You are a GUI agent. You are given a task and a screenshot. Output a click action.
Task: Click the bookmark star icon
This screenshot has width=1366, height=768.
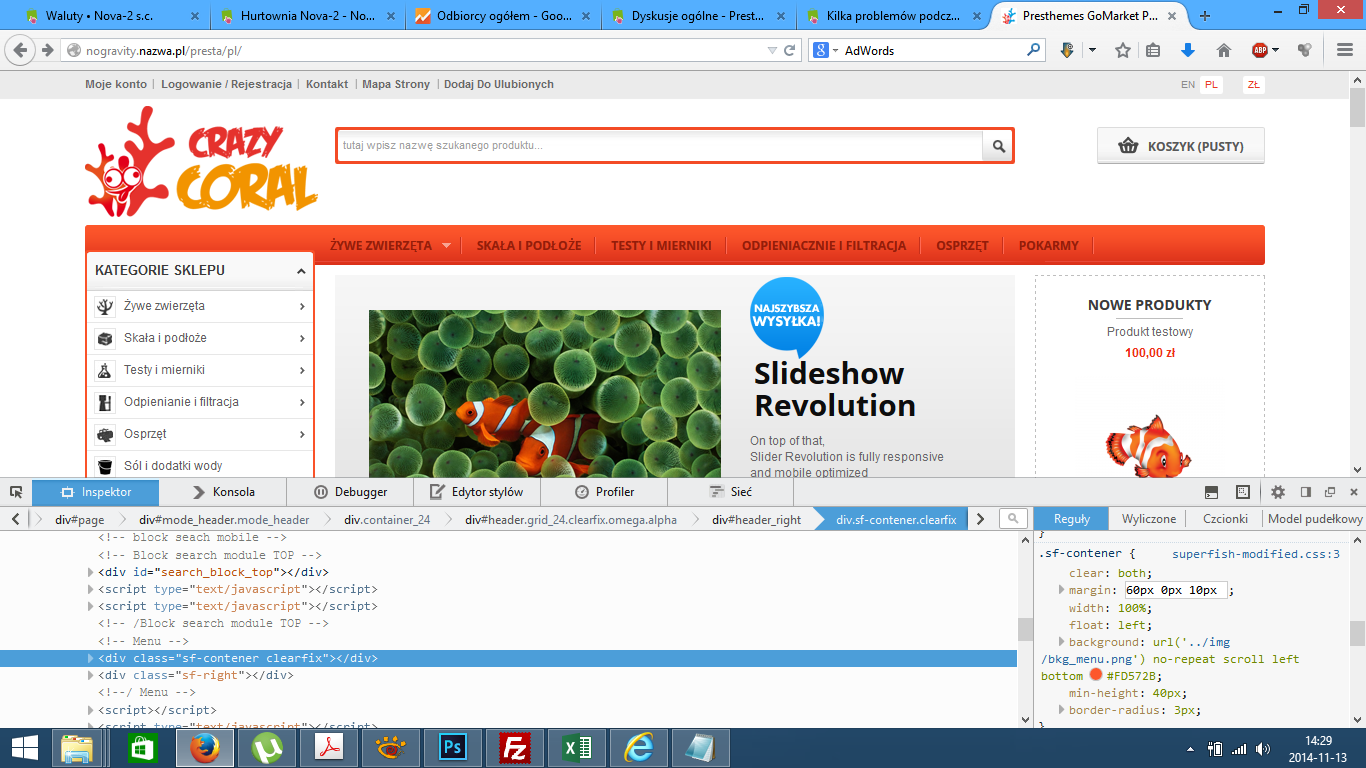(1123, 50)
